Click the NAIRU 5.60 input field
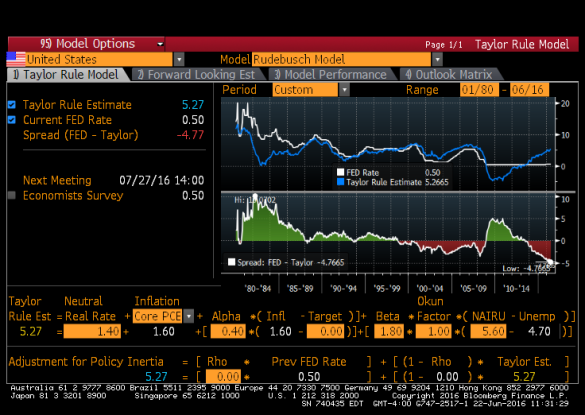 (x=489, y=331)
